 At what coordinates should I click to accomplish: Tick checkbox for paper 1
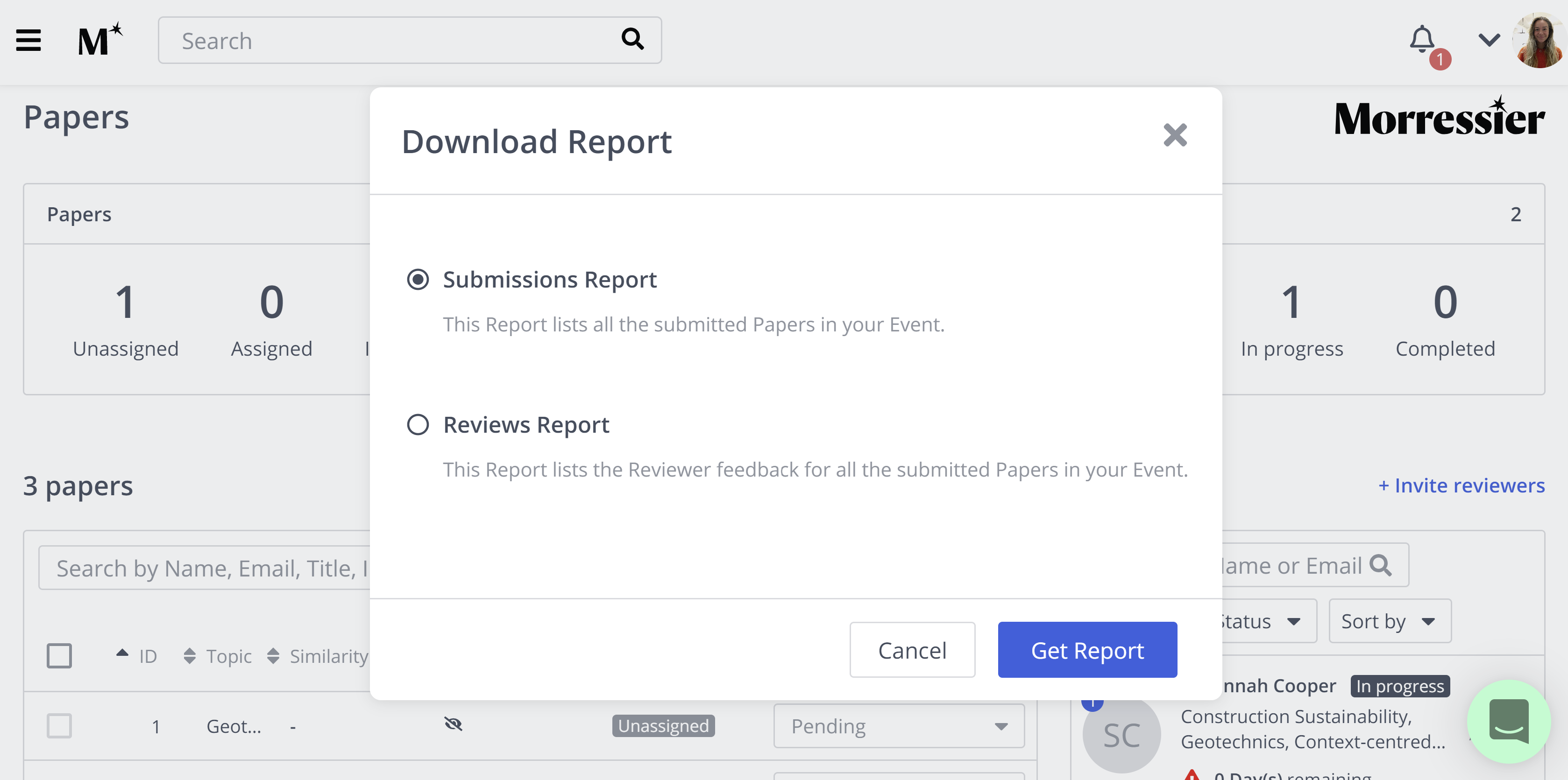coord(59,726)
